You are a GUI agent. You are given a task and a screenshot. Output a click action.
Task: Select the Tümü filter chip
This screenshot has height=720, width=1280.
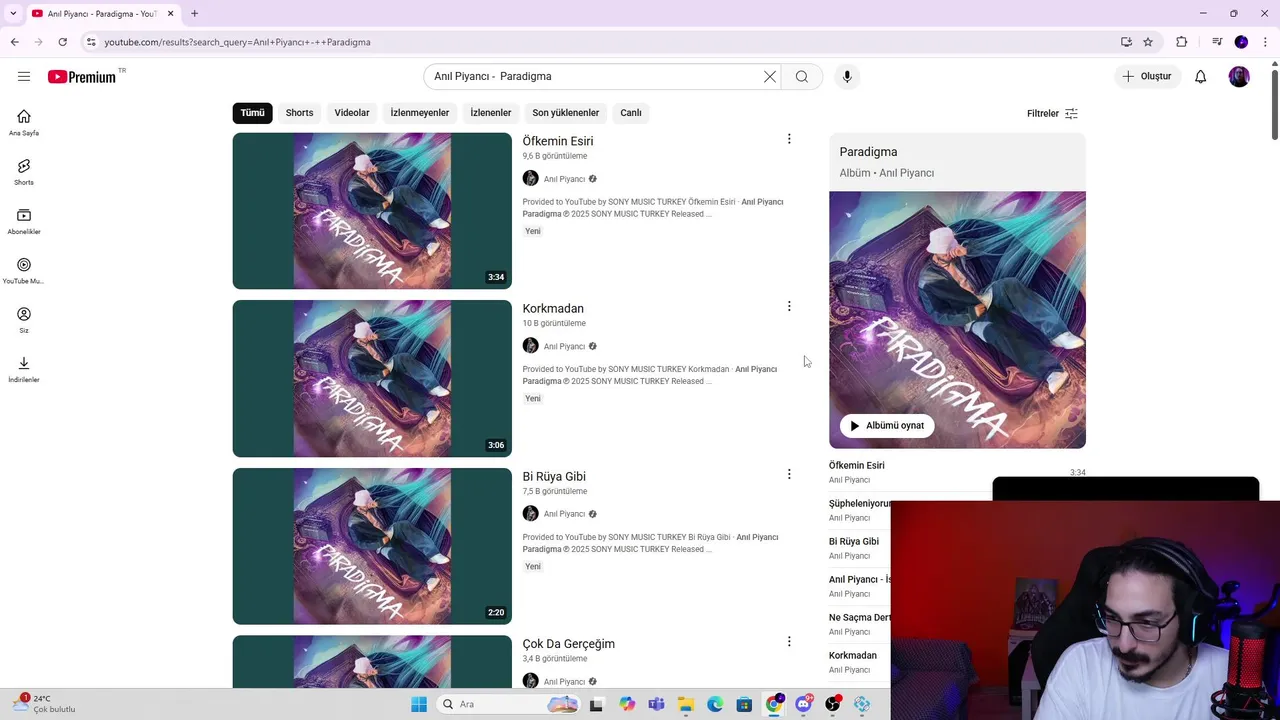(253, 113)
